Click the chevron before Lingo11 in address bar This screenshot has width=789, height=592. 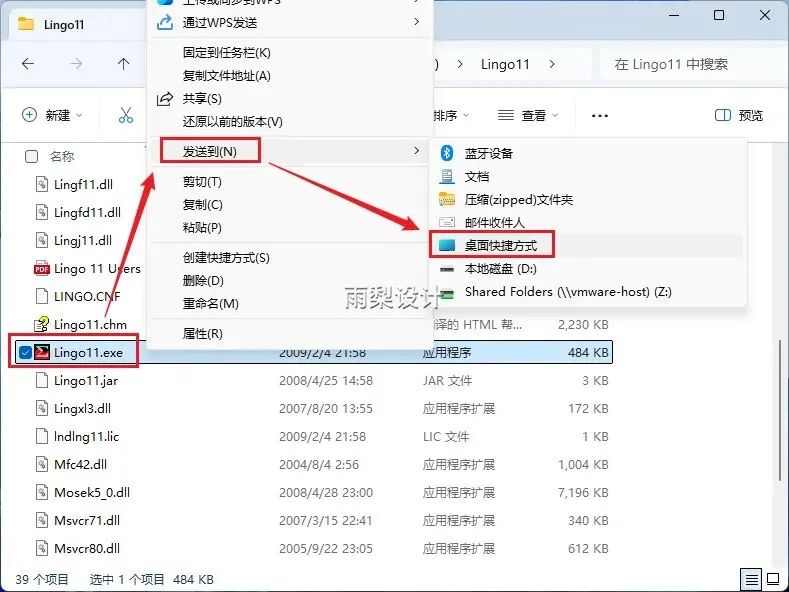click(x=460, y=64)
